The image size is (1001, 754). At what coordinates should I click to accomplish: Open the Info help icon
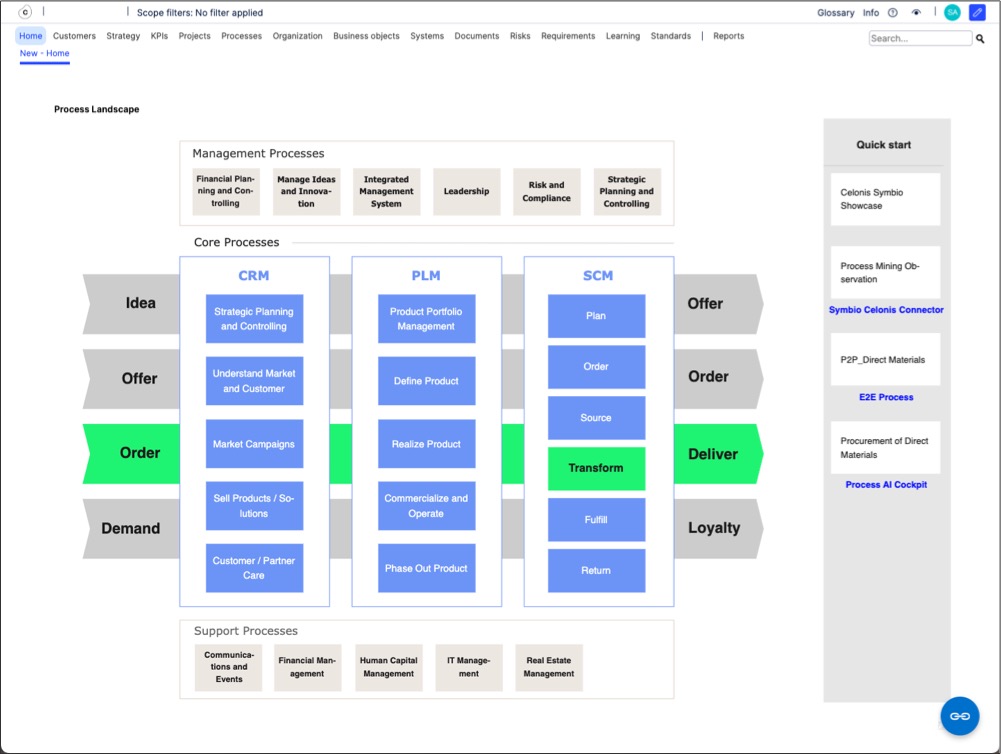892,13
